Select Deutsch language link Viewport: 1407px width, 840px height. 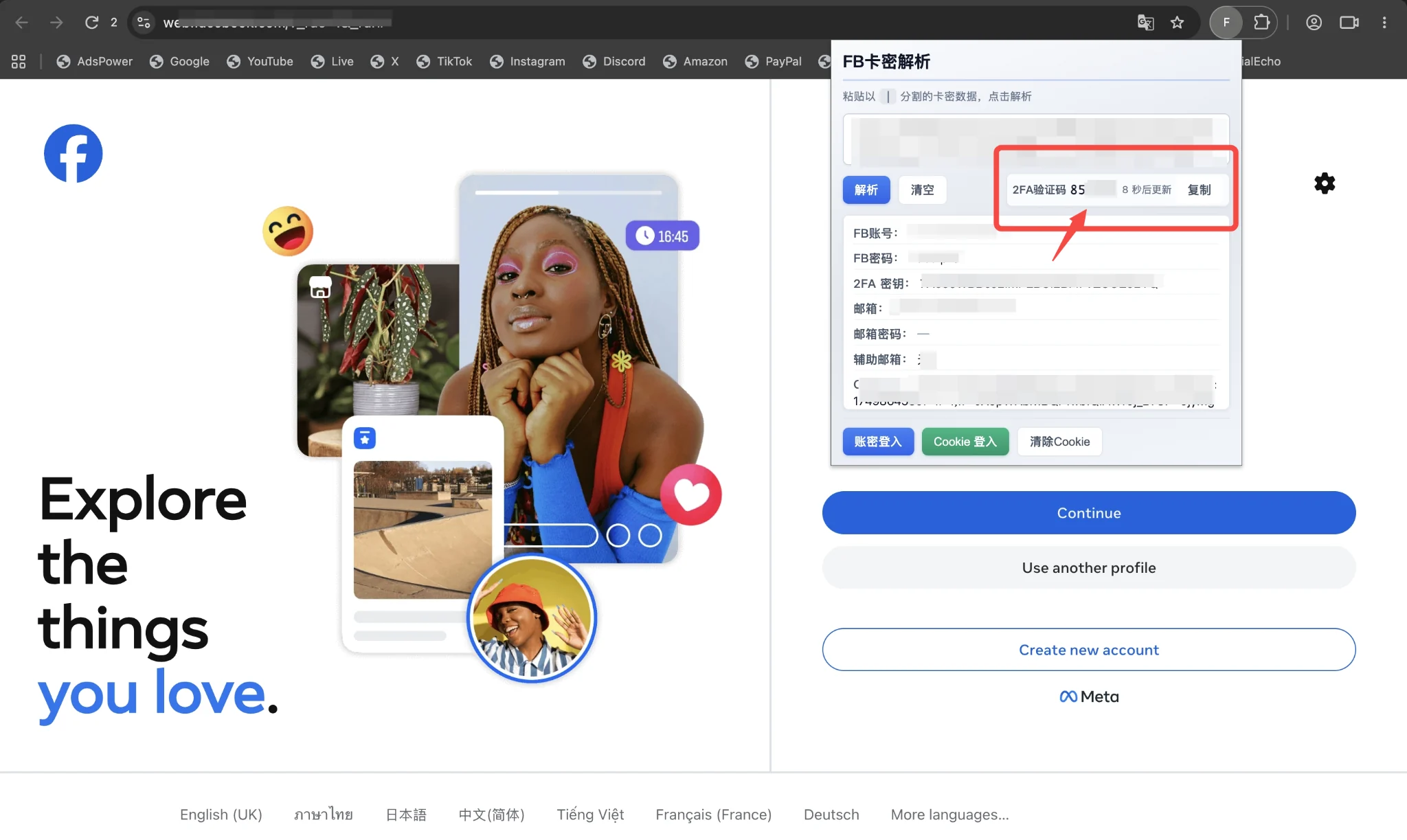click(831, 815)
